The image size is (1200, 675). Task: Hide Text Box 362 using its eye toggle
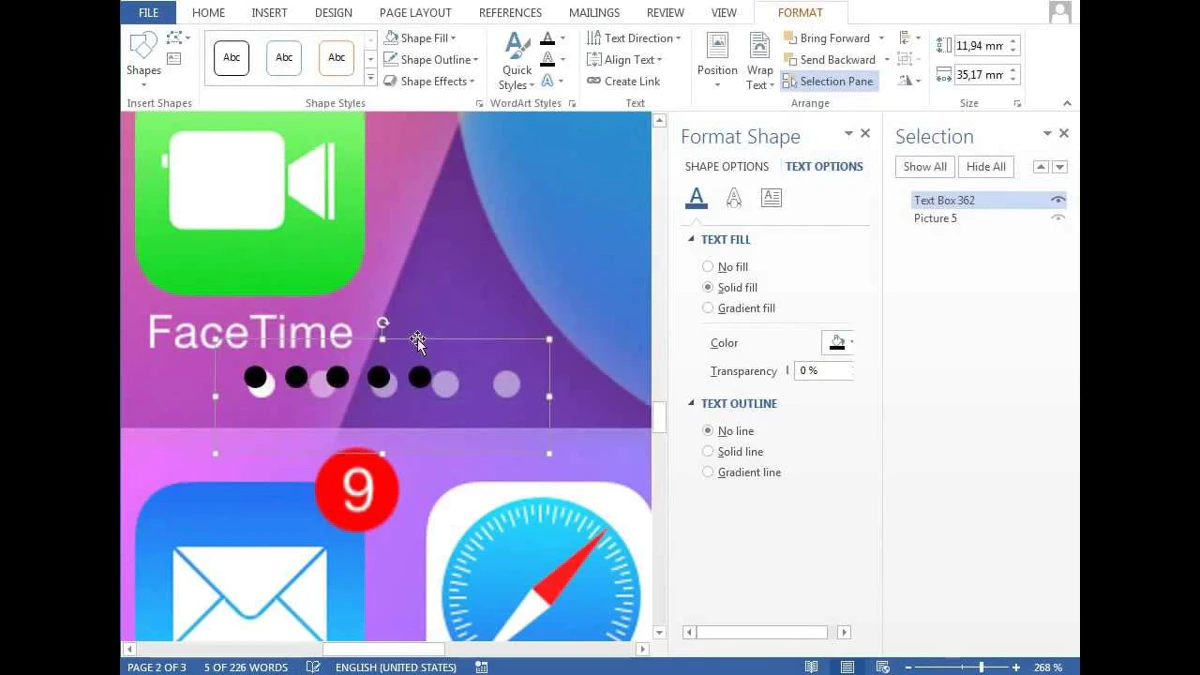point(1057,199)
